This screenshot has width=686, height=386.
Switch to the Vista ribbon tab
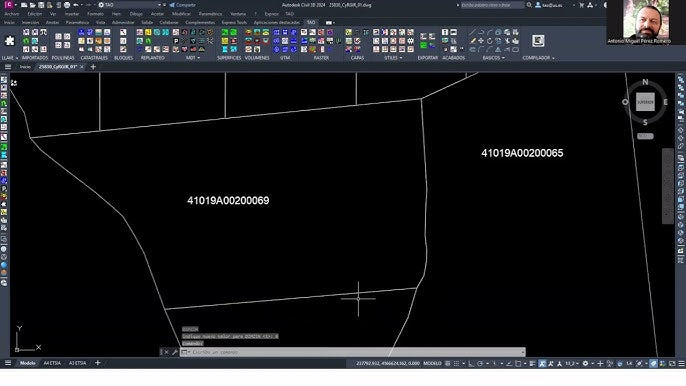coord(101,22)
